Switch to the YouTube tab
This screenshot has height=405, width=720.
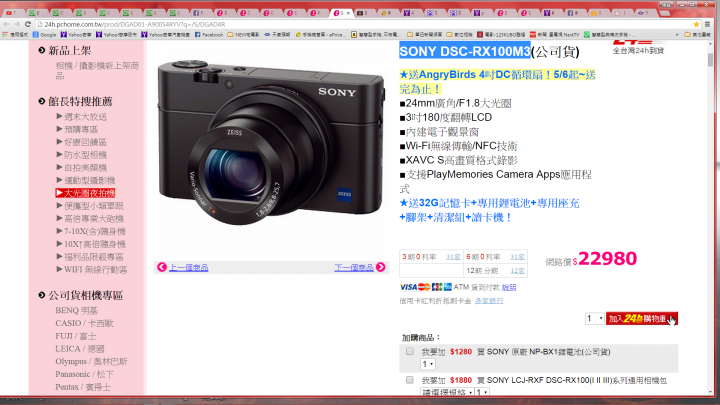(x=11, y=13)
